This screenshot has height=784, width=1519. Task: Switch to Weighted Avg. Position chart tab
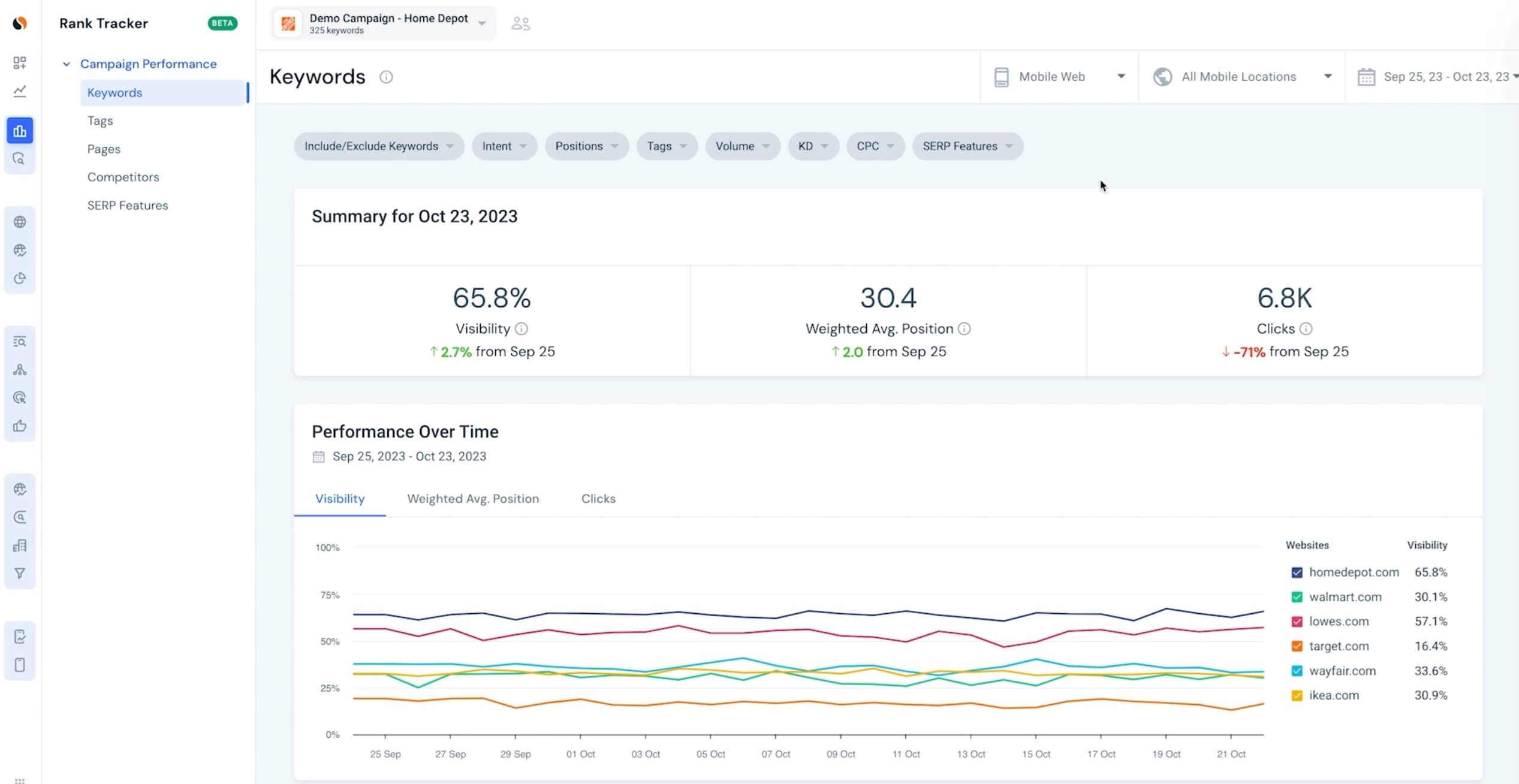pos(473,499)
